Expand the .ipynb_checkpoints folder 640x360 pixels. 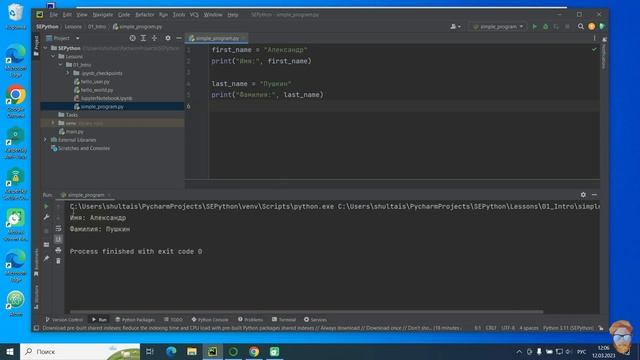pos(68,73)
